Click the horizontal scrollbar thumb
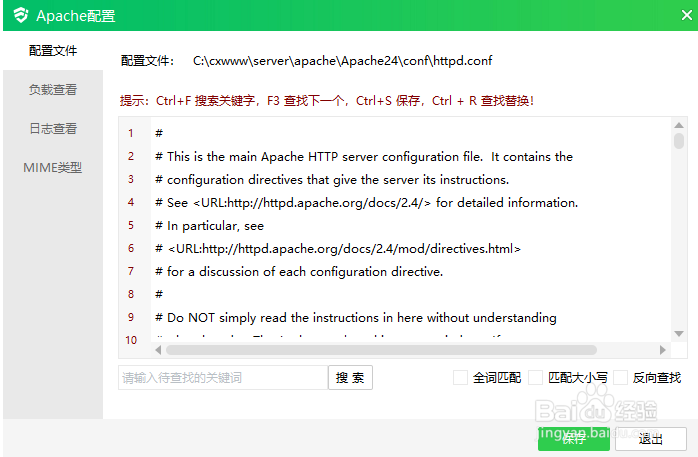This screenshot has width=698, height=457. click(x=381, y=350)
